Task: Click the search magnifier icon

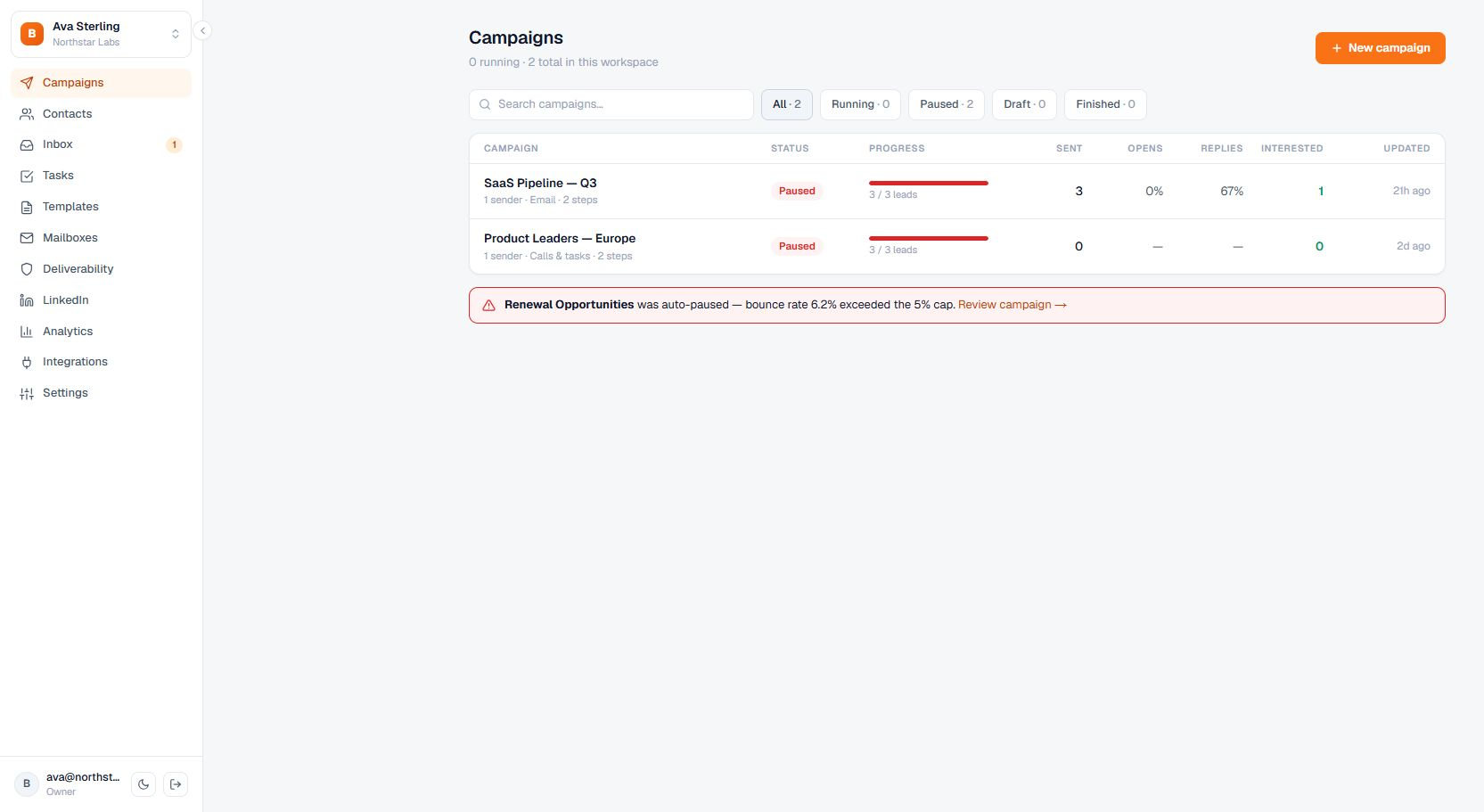Action: coord(486,104)
